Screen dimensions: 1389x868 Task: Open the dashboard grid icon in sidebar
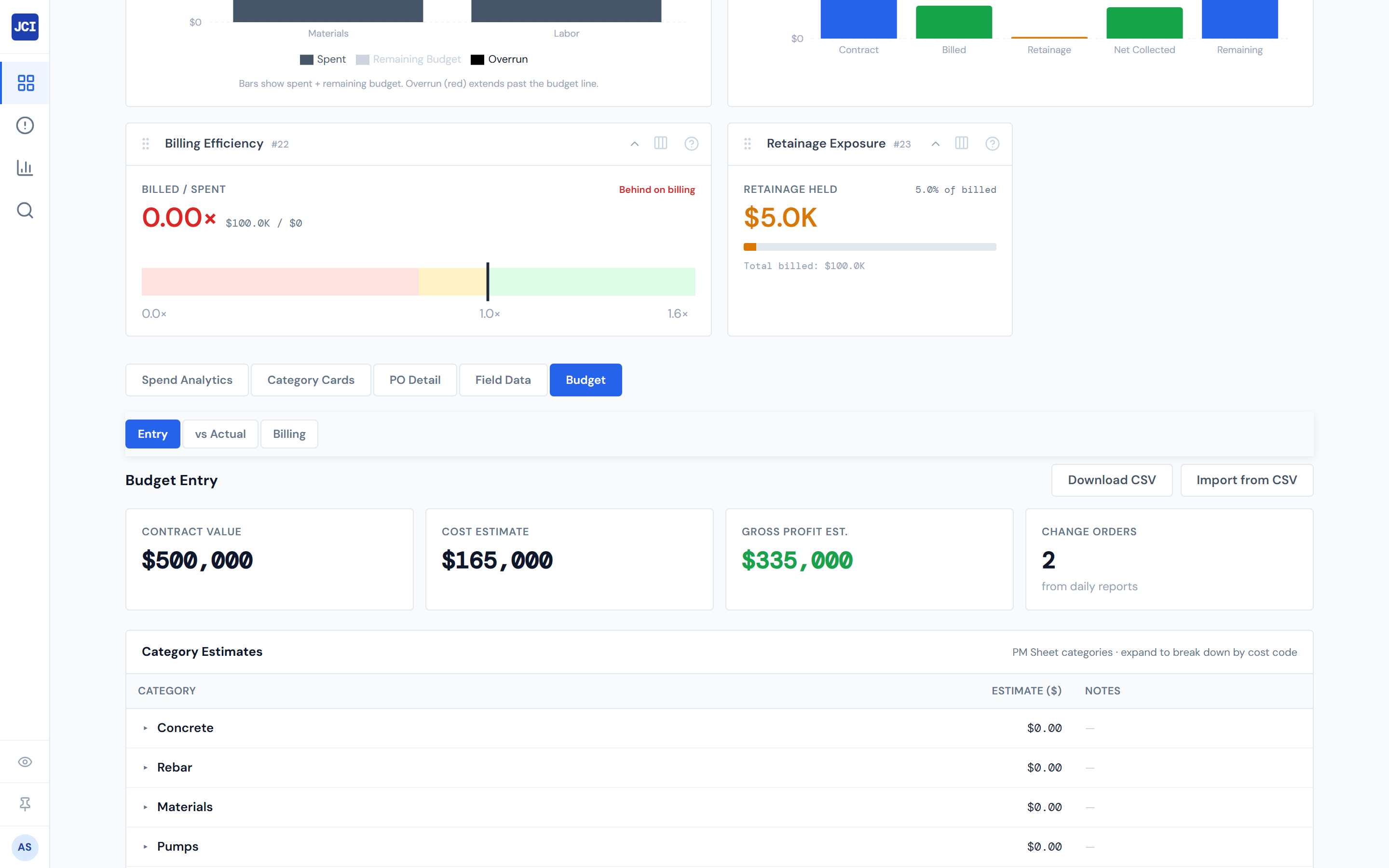pyautogui.click(x=25, y=82)
